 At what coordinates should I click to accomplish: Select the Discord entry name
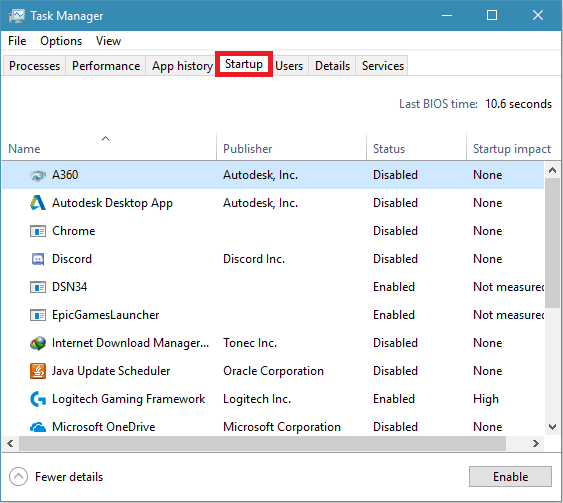[x=72, y=259]
